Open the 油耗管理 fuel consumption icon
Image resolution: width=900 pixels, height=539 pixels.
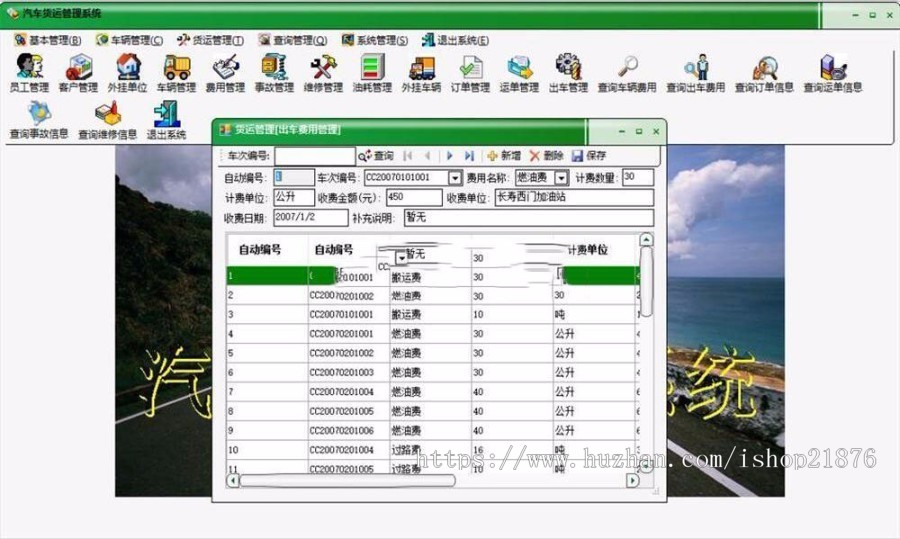[372, 67]
